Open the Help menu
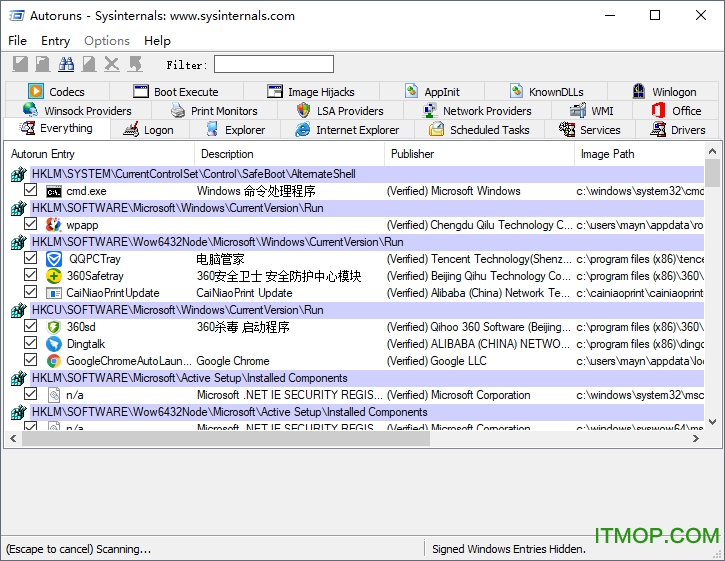This screenshot has width=725, height=561. coord(157,41)
